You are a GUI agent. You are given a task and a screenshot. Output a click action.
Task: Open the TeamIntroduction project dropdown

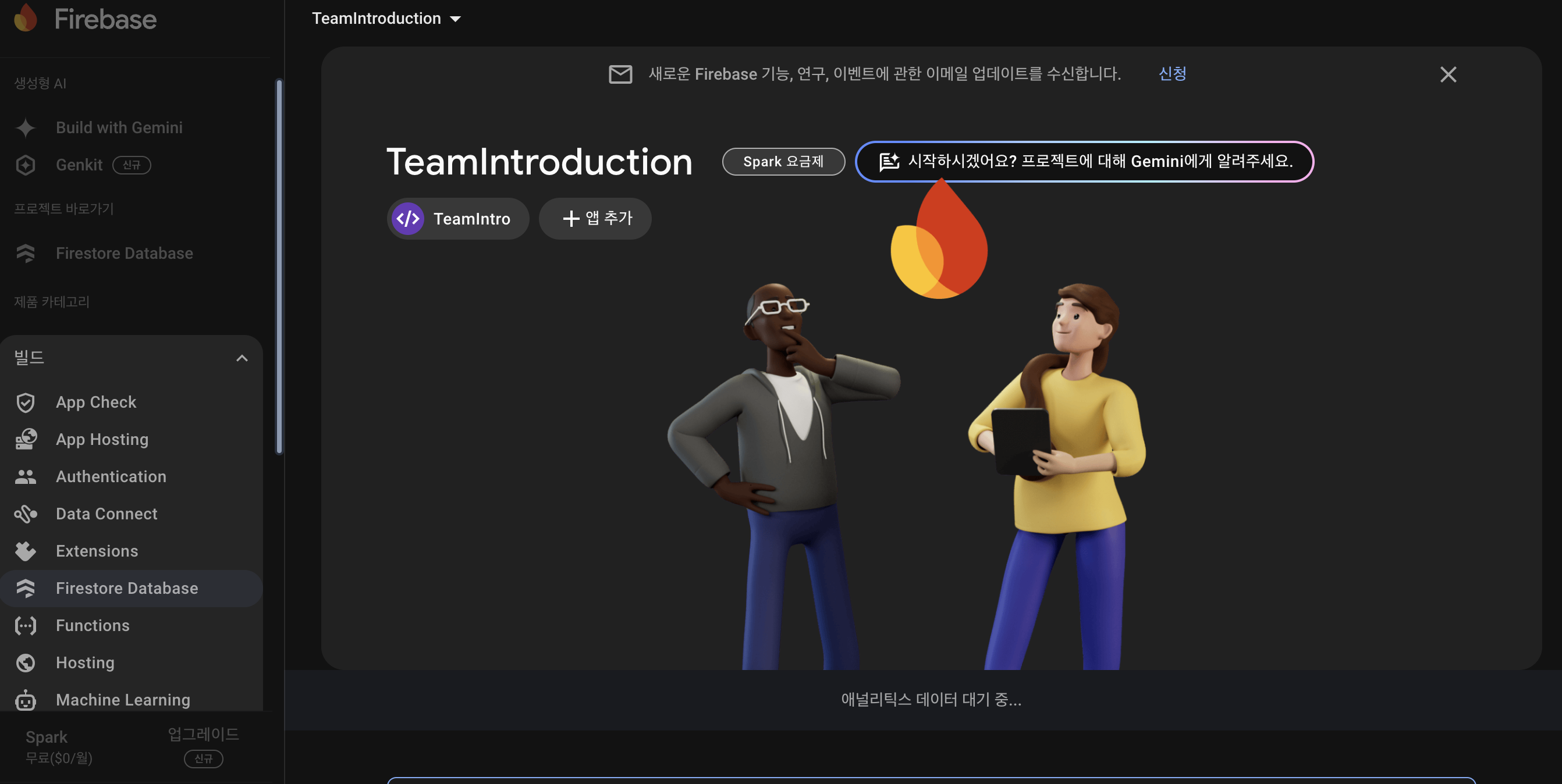[386, 19]
